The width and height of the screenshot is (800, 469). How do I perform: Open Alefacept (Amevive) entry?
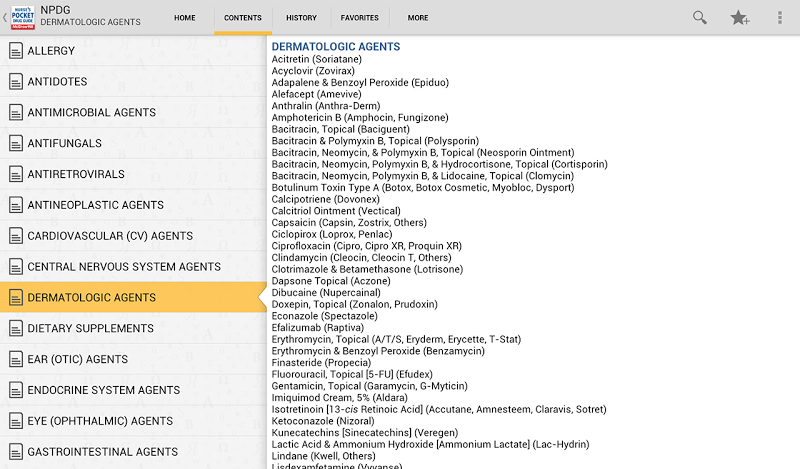click(316, 94)
